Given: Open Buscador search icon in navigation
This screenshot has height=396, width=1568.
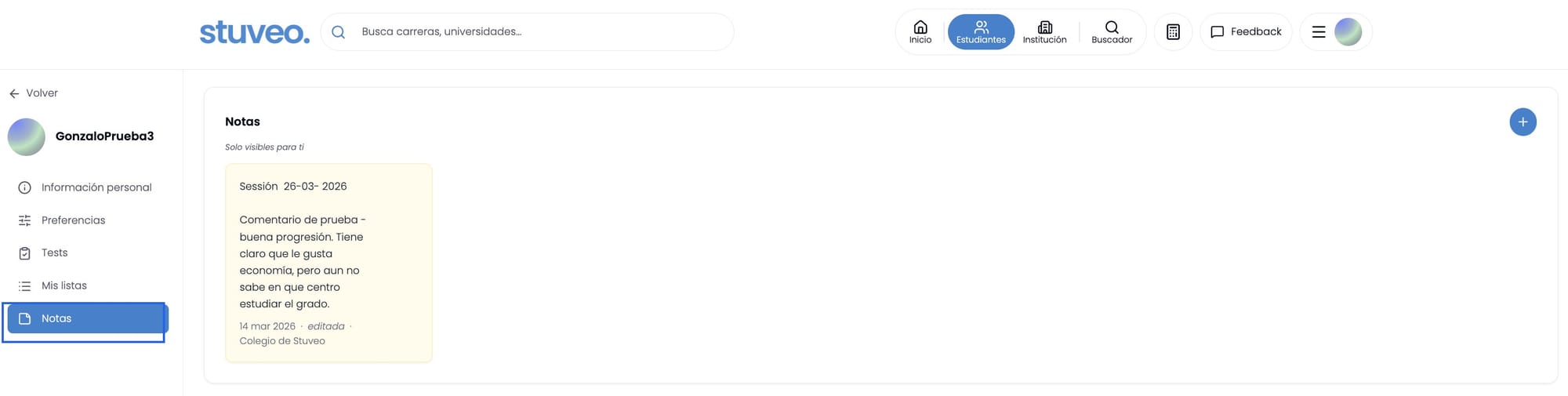Looking at the screenshot, I should [x=1112, y=32].
